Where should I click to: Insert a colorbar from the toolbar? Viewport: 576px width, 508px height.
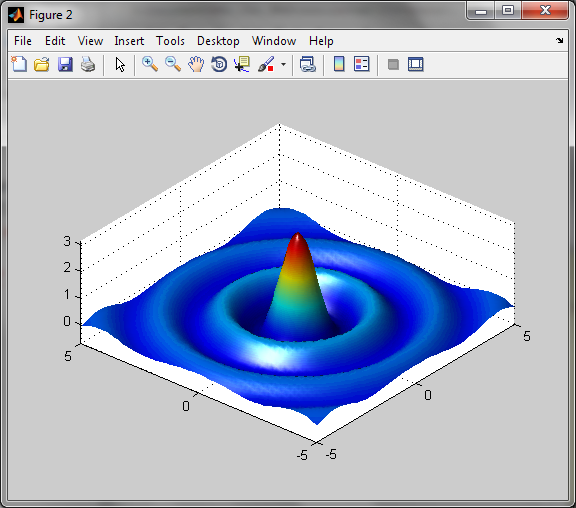coord(339,64)
